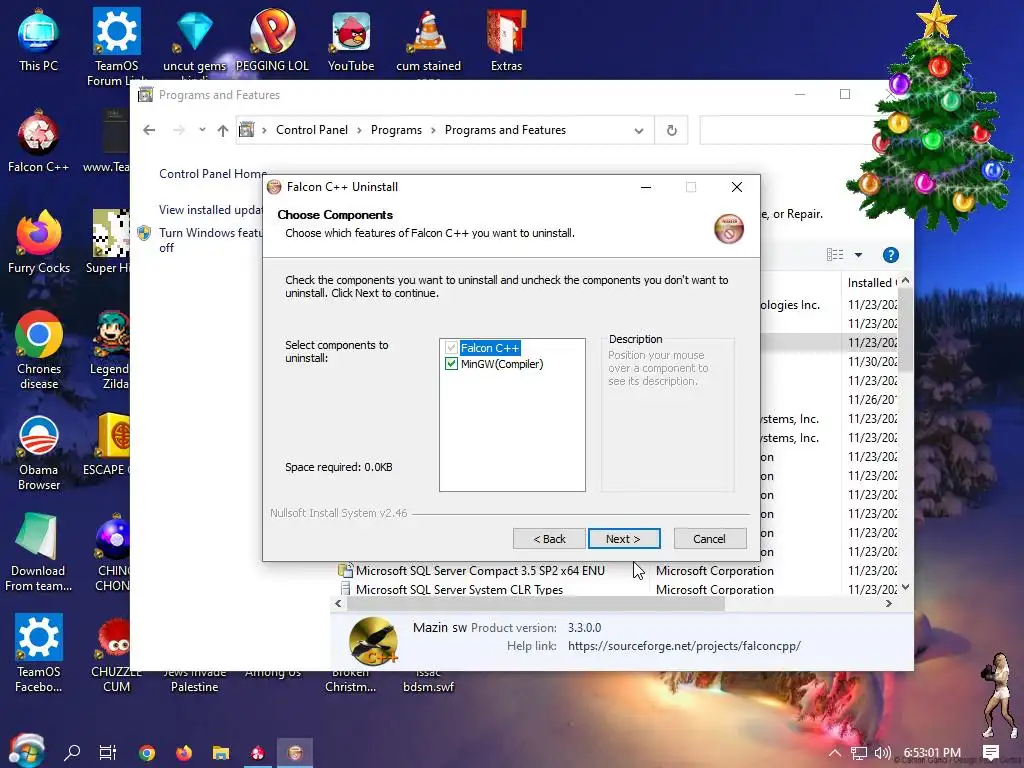Open the Obama Browser desktop icon
This screenshot has height=768, width=1024.
39,453
